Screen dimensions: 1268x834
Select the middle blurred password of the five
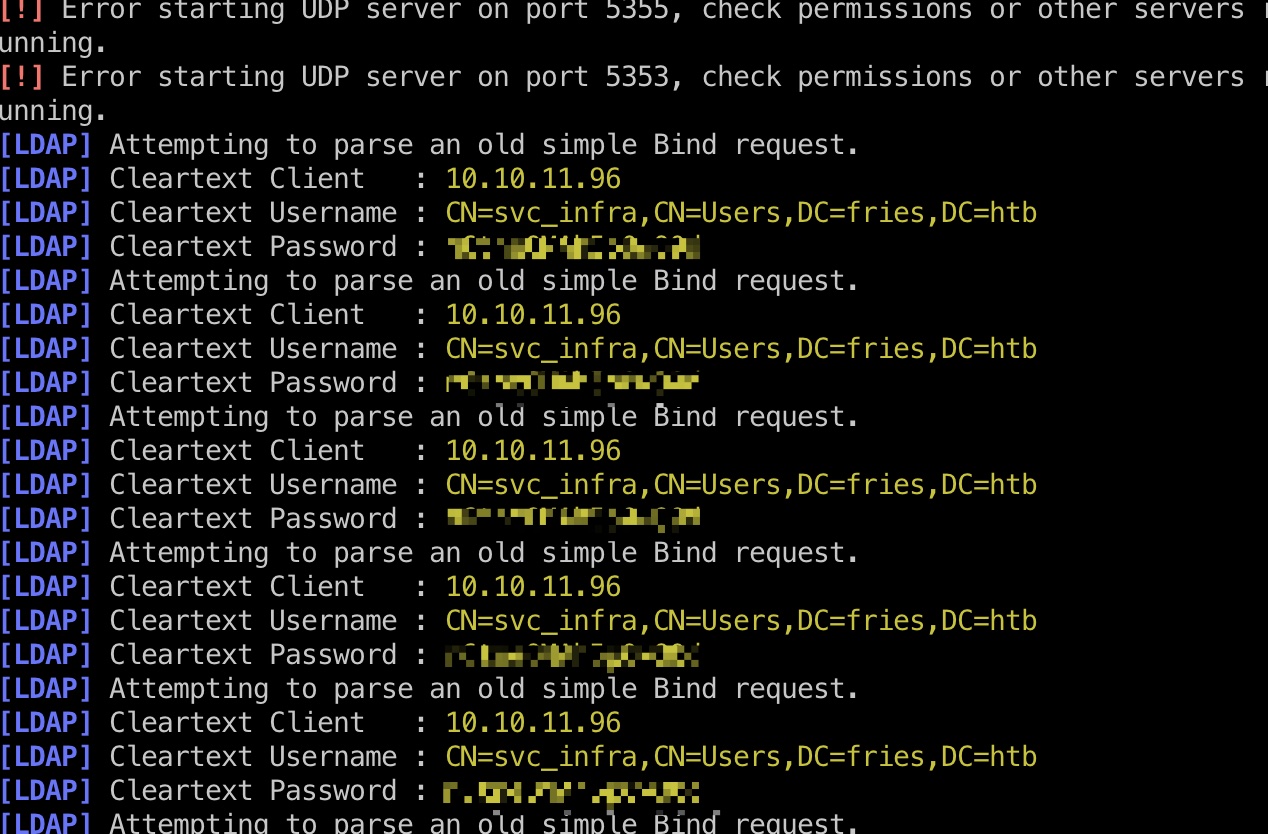pyautogui.click(x=574, y=518)
